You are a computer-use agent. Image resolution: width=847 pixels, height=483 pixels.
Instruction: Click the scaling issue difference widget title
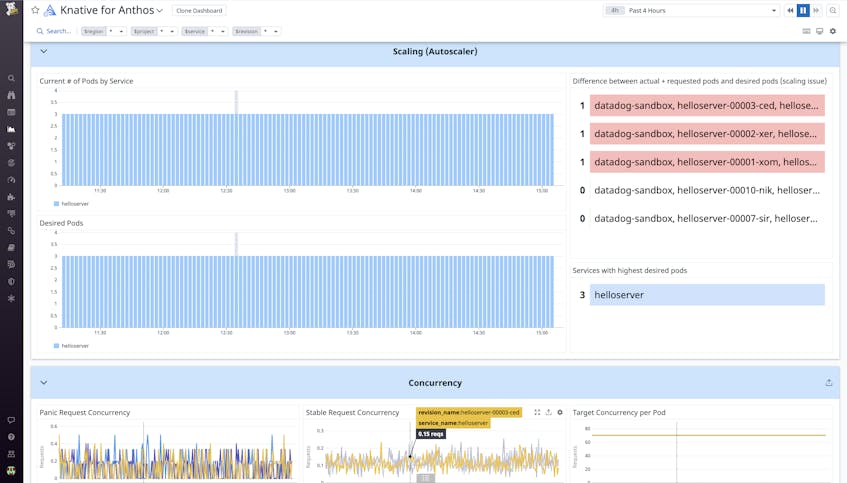click(x=700, y=81)
